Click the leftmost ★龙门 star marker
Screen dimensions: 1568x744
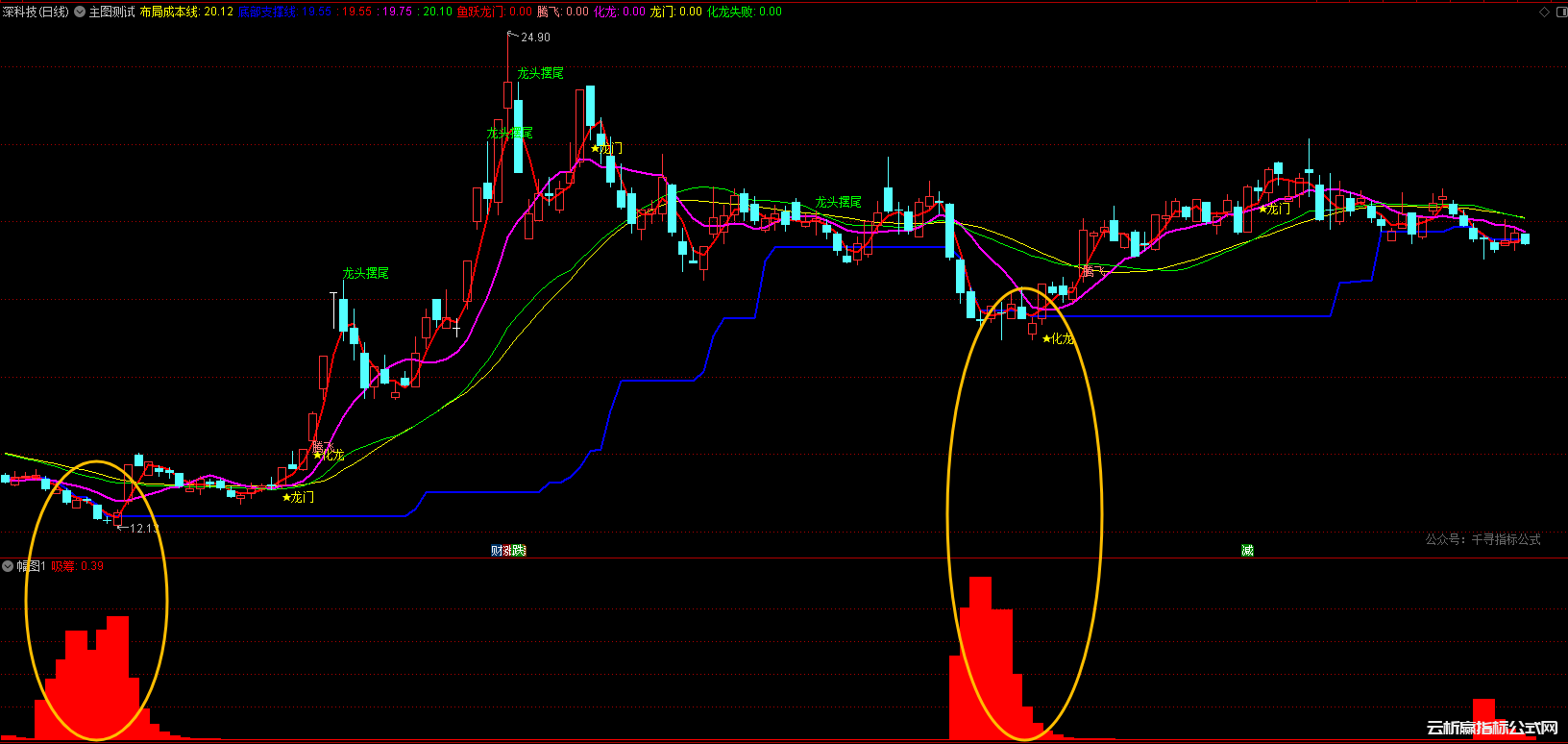[x=298, y=497]
